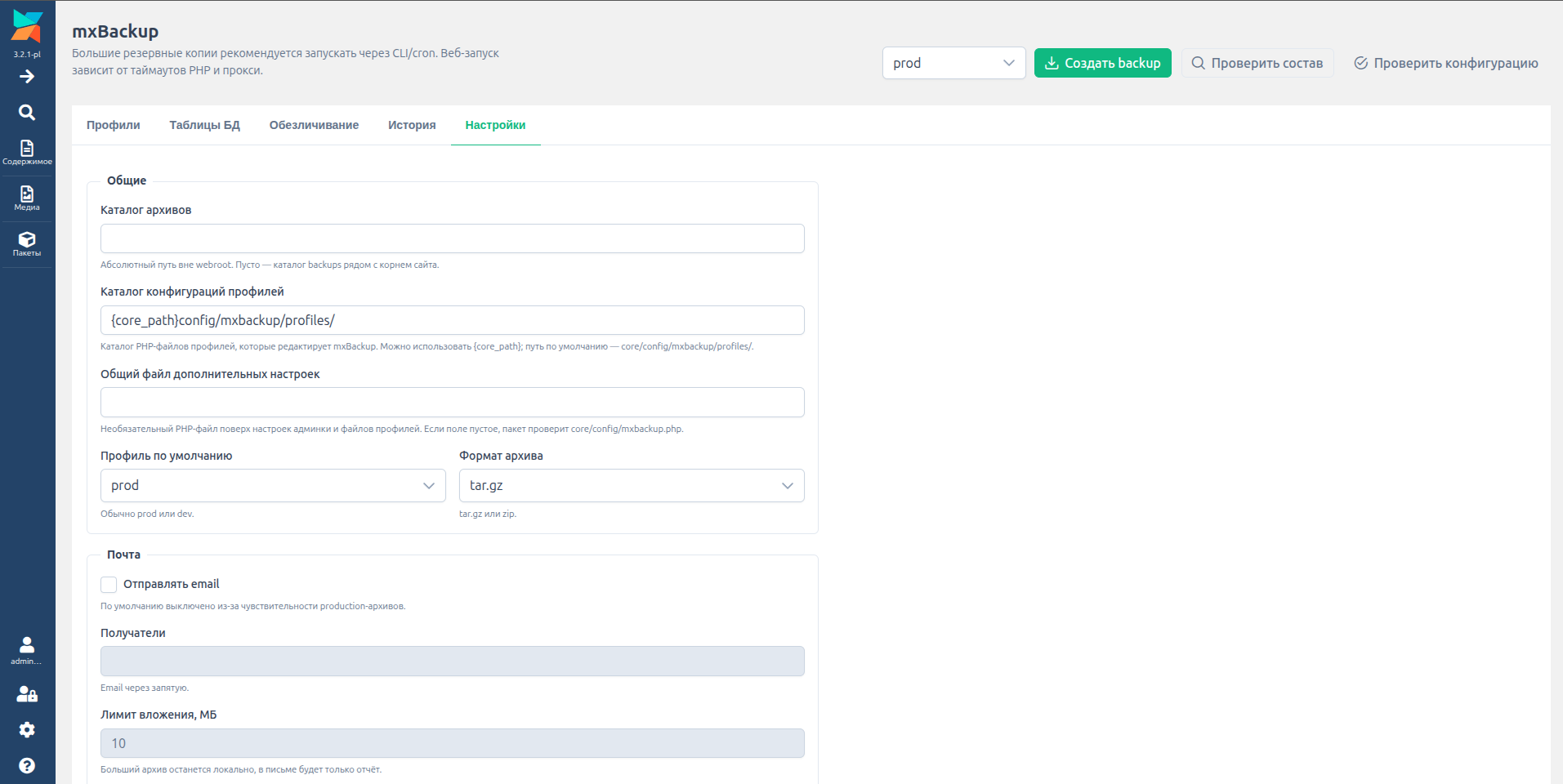Click the Лимит вложения, МБ field
Screen dimensions: 1563x784
pyautogui.click(x=453, y=743)
